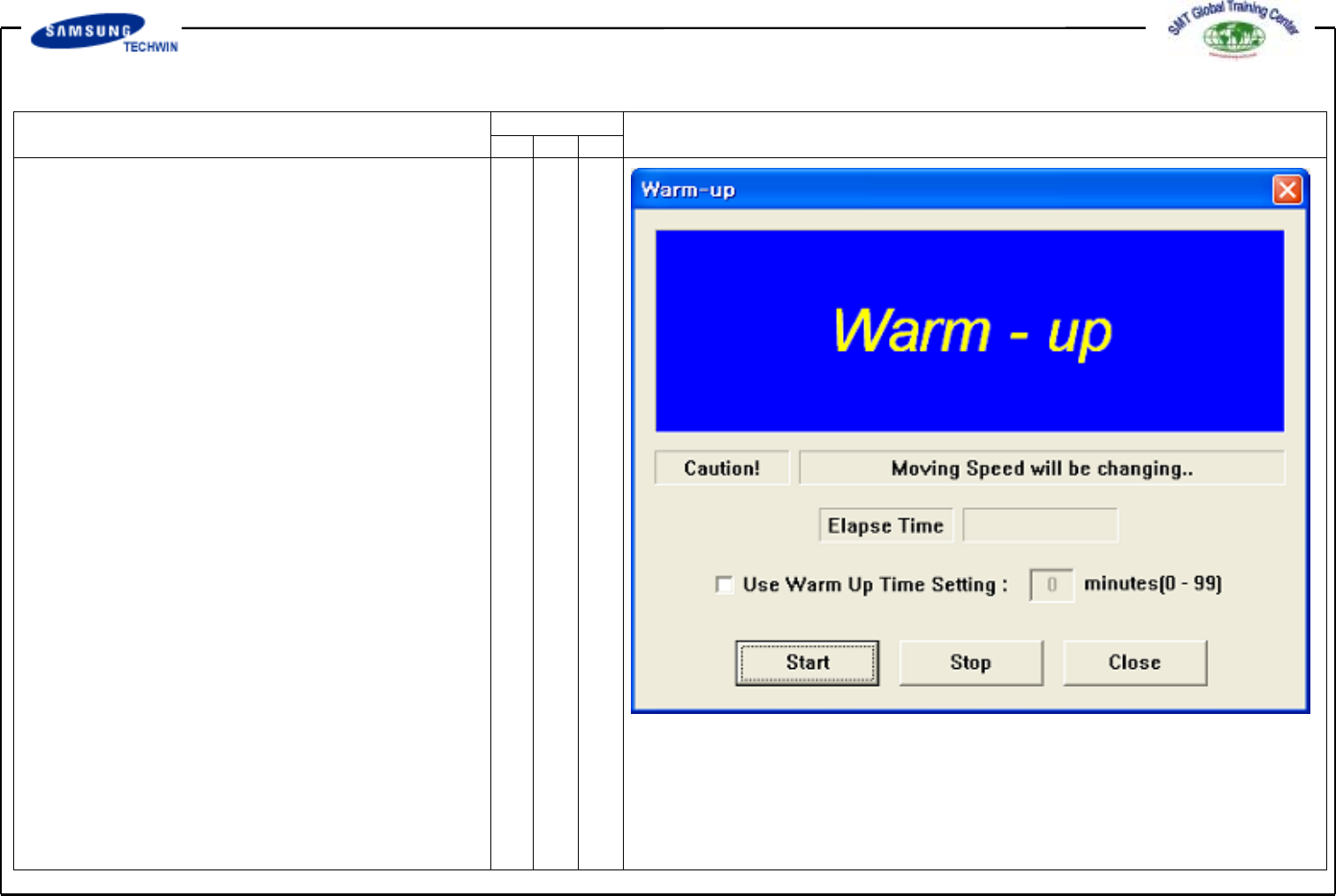
Task: Click the Samsung Techwin logo
Action: 104,34
